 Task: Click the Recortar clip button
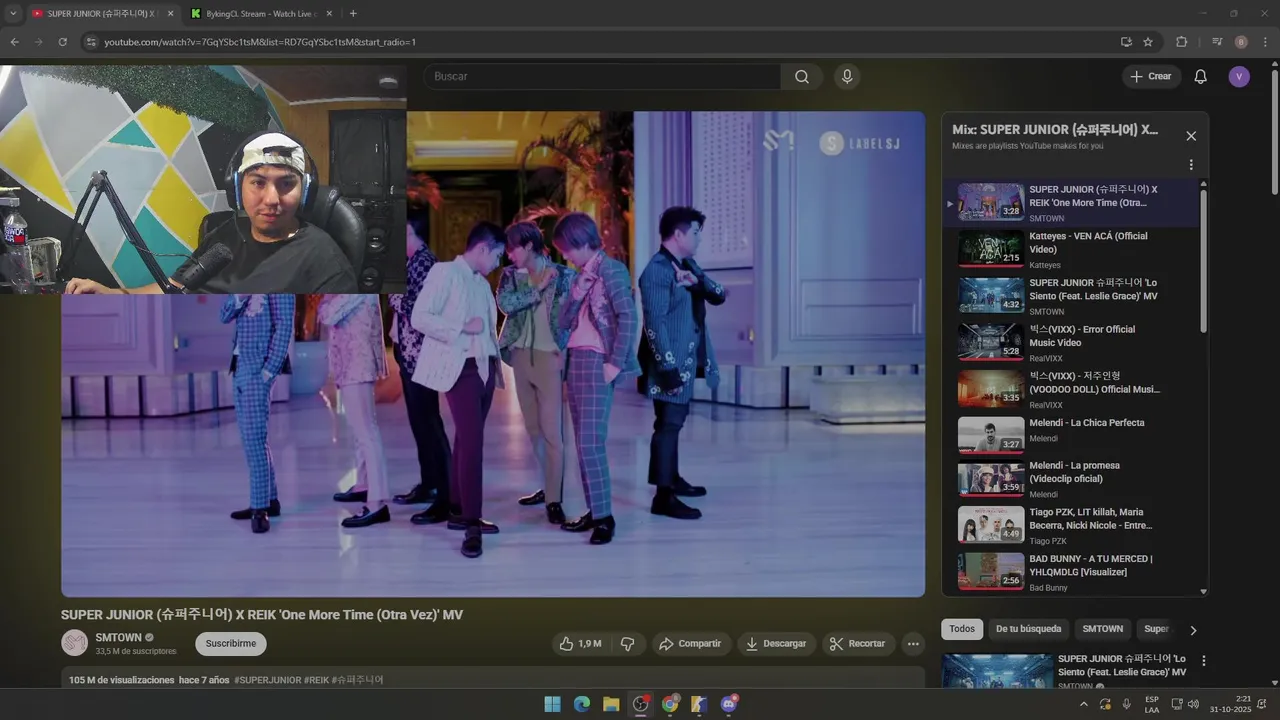pyautogui.click(x=859, y=644)
